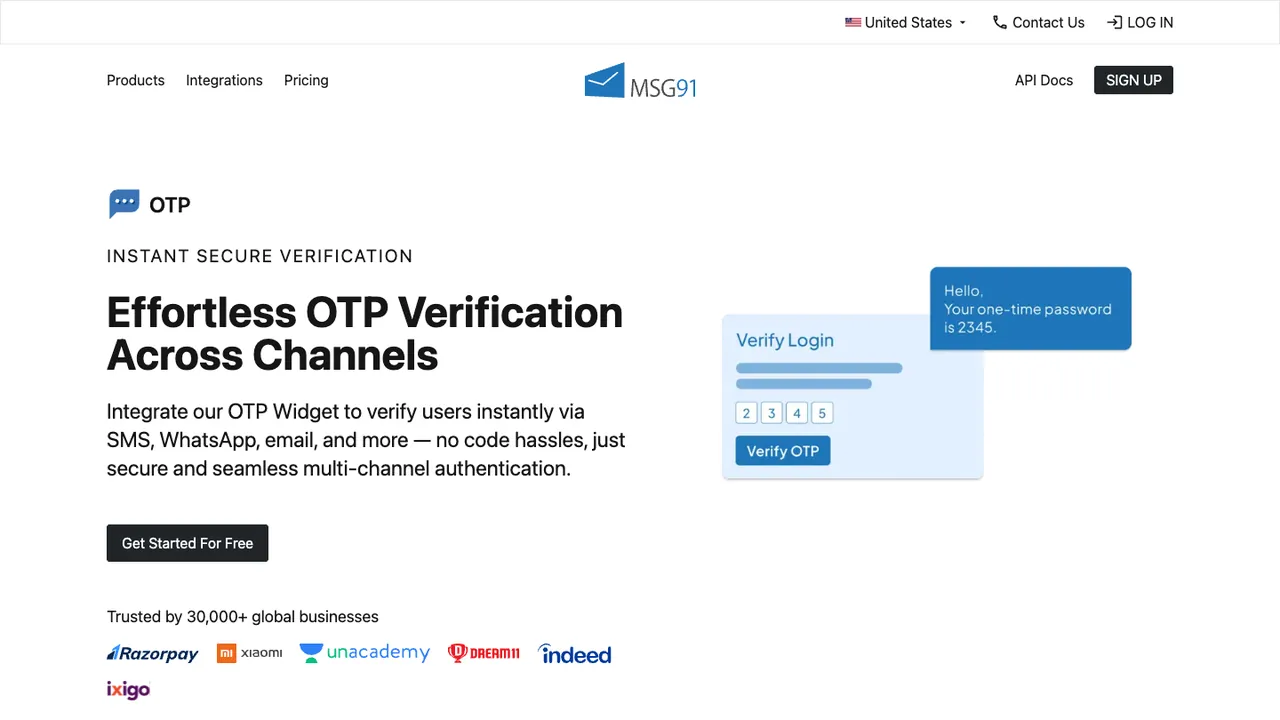The width and height of the screenshot is (1280, 720).
Task: Click the OTP digit box showing 2
Action: click(x=746, y=413)
